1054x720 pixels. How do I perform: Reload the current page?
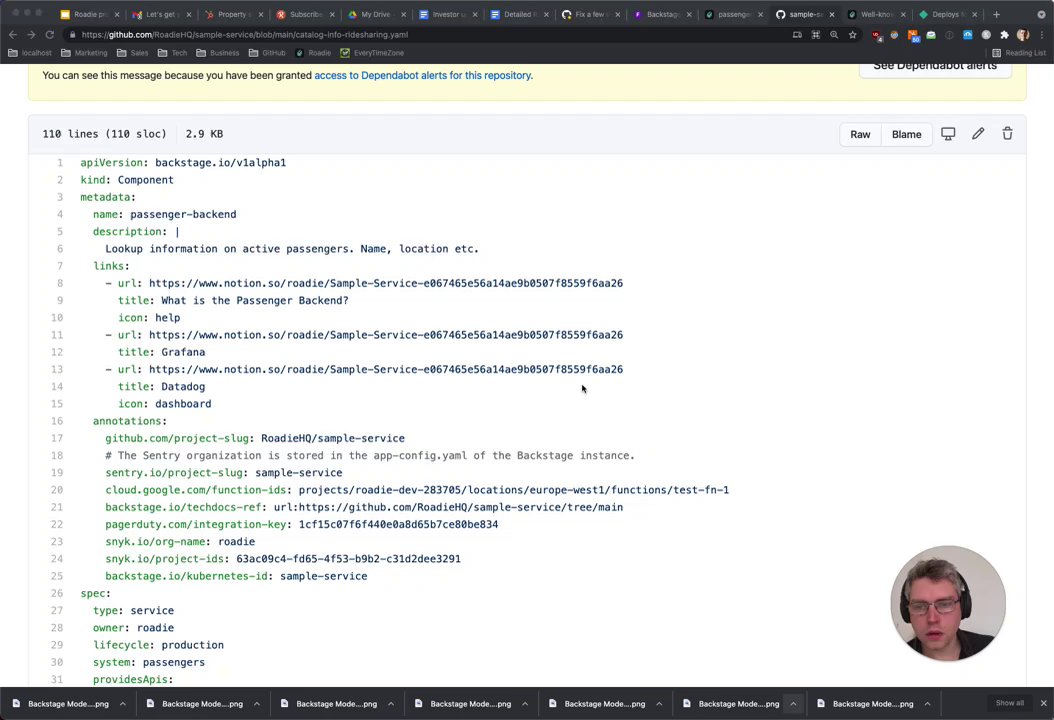[x=49, y=34]
